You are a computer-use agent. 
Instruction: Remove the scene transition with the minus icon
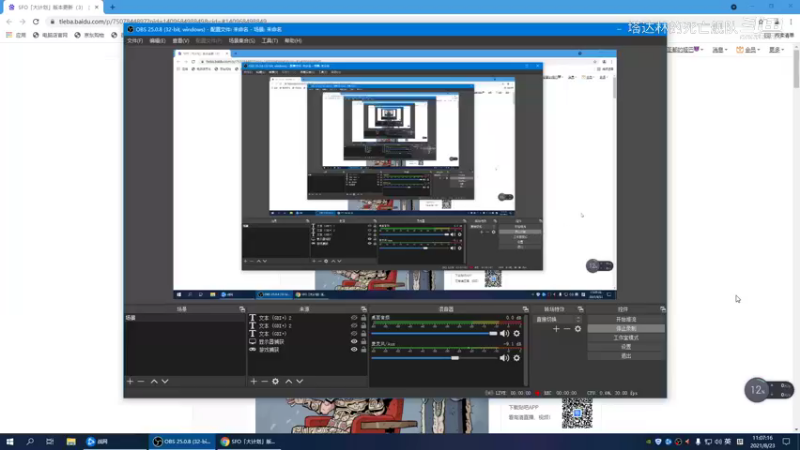pos(567,329)
